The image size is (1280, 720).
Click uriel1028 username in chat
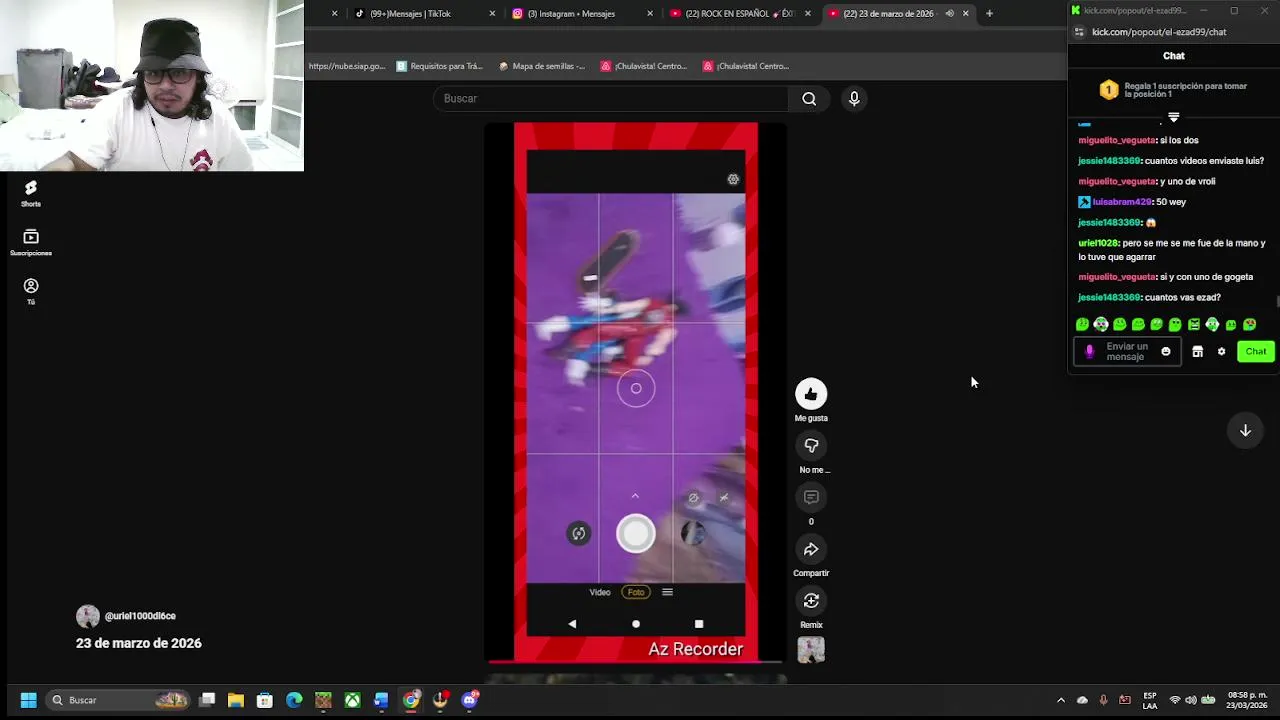(1098, 243)
